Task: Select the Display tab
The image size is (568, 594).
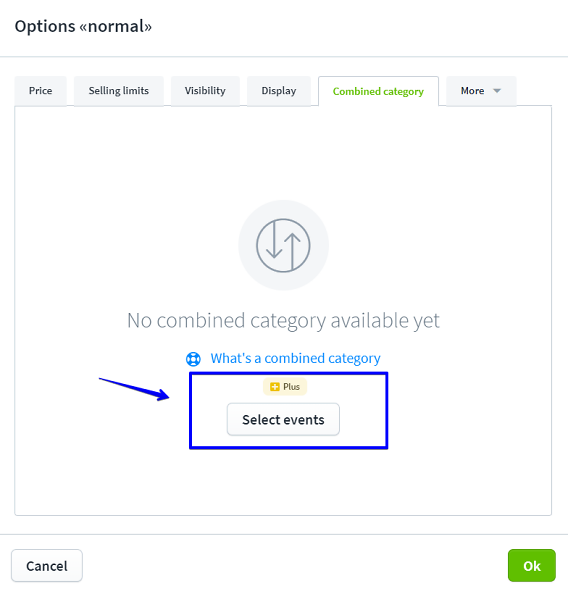Action: tap(279, 91)
